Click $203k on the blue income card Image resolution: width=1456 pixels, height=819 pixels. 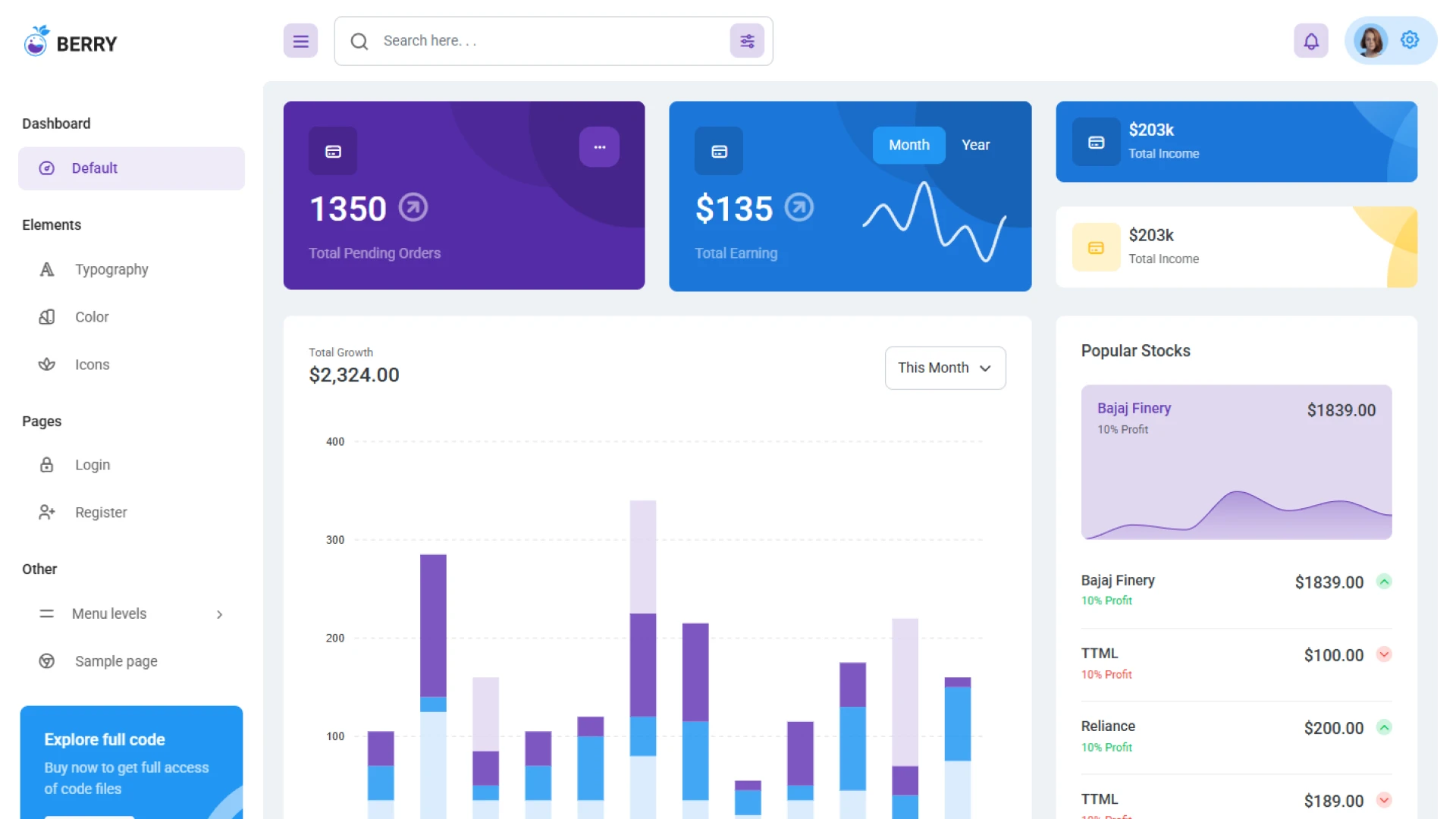pyautogui.click(x=1151, y=130)
